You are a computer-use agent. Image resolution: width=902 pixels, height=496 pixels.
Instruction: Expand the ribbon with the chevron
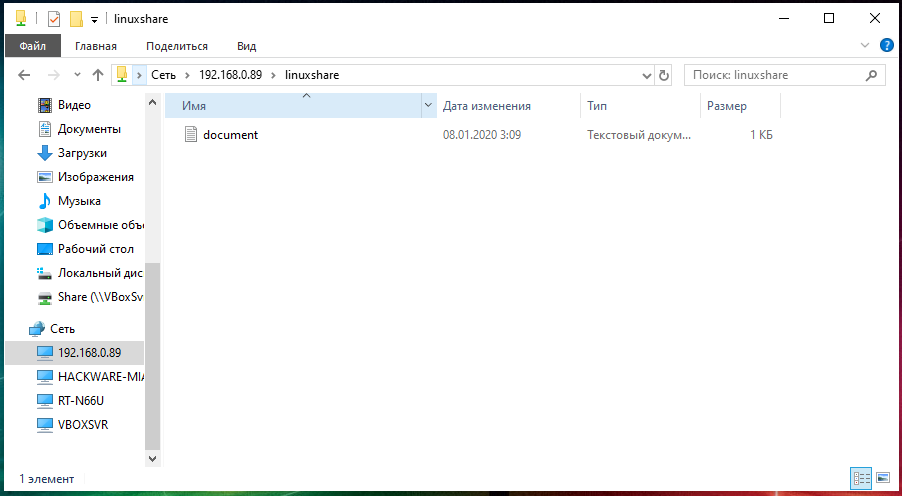tap(865, 46)
